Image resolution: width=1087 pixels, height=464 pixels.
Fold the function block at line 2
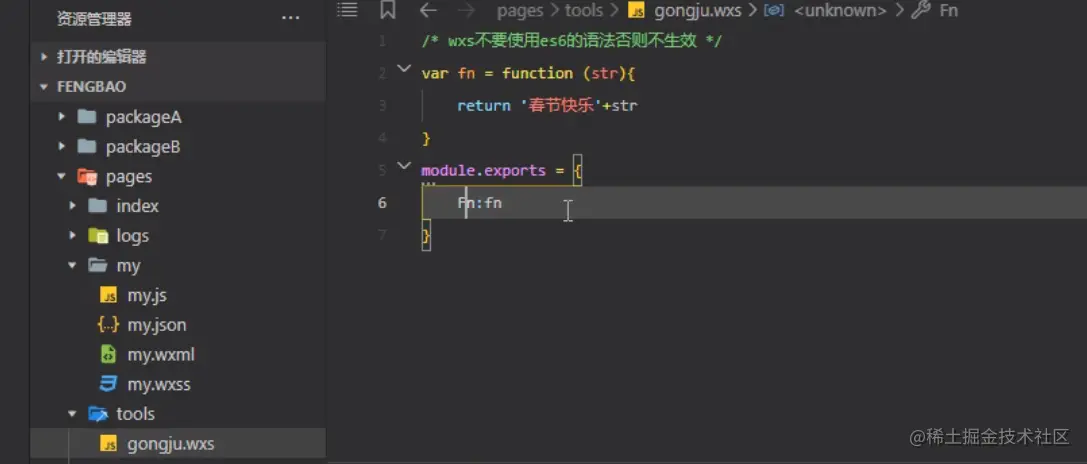click(403, 68)
